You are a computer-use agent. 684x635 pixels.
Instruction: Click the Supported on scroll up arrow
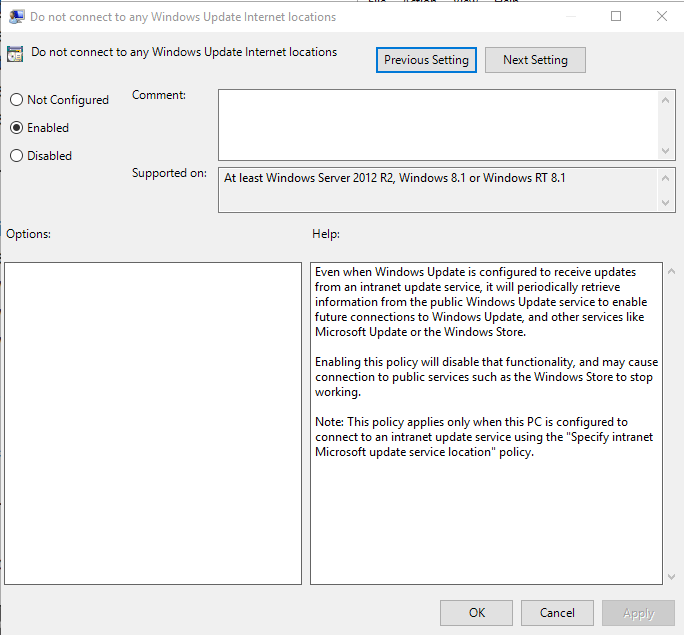665,178
